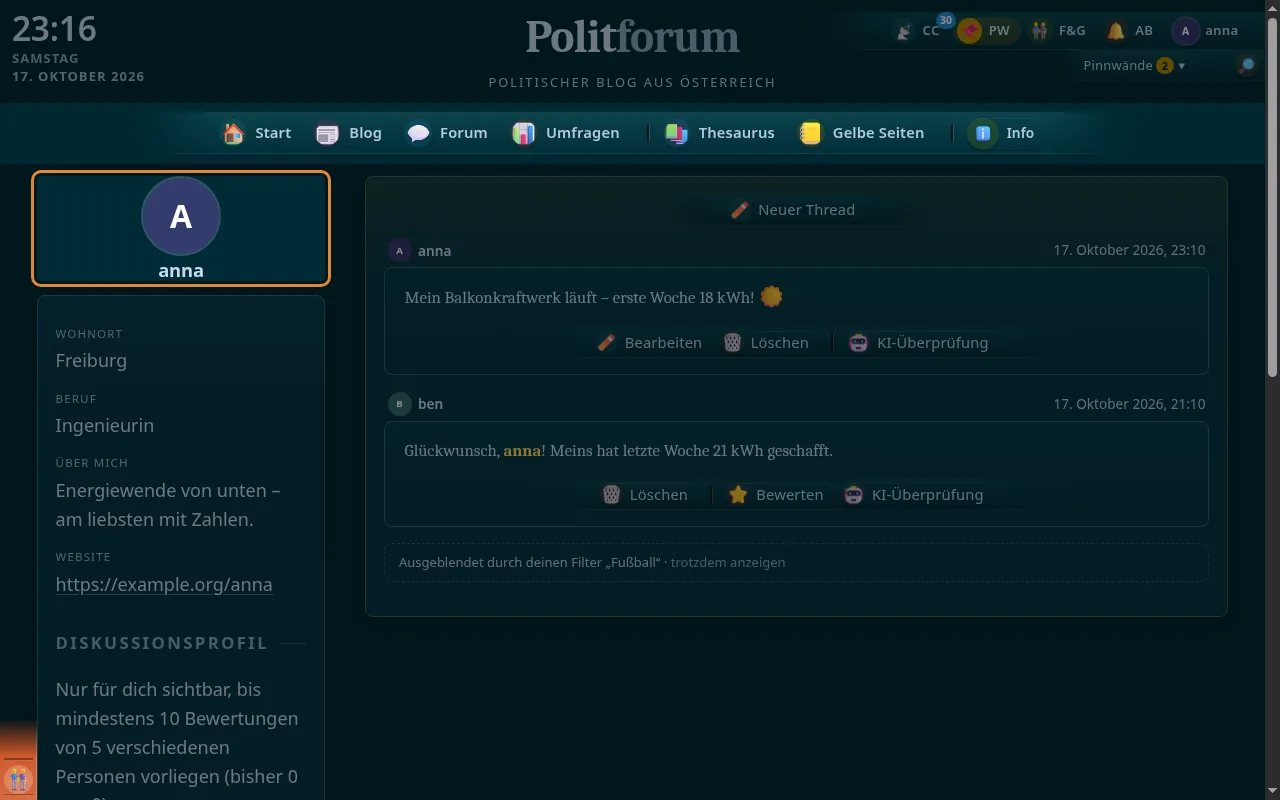Open the F&G people icon
This screenshot has height=800, width=1280.
pyautogui.click(x=1058, y=31)
